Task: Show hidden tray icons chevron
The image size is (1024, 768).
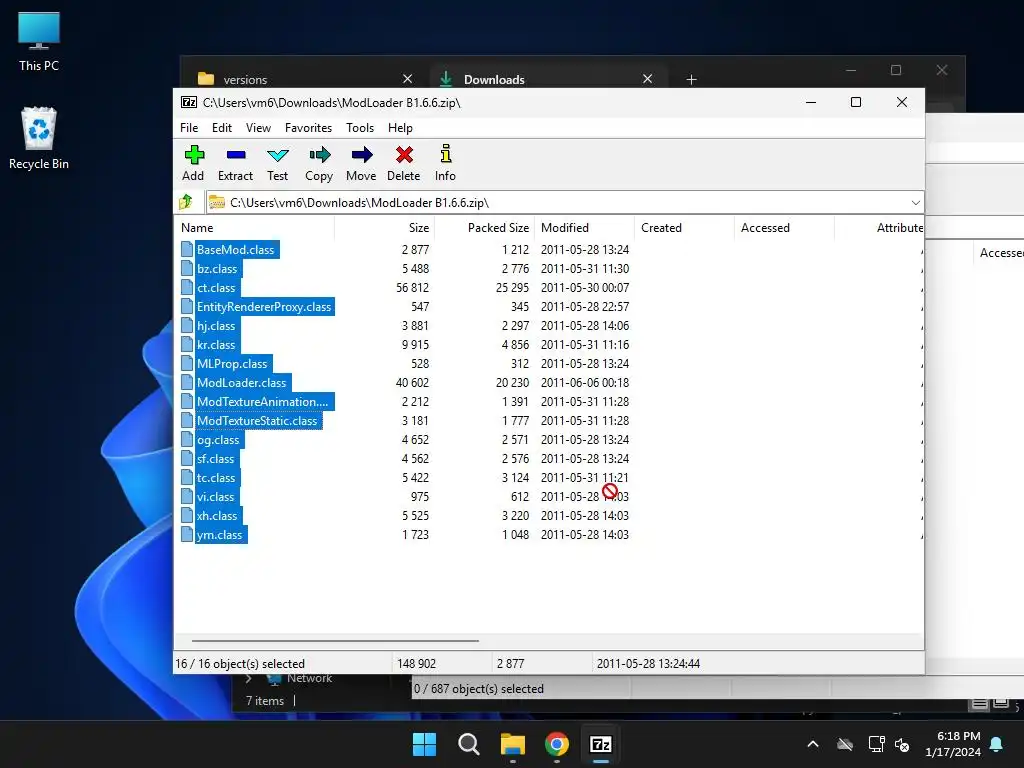Action: [813, 744]
